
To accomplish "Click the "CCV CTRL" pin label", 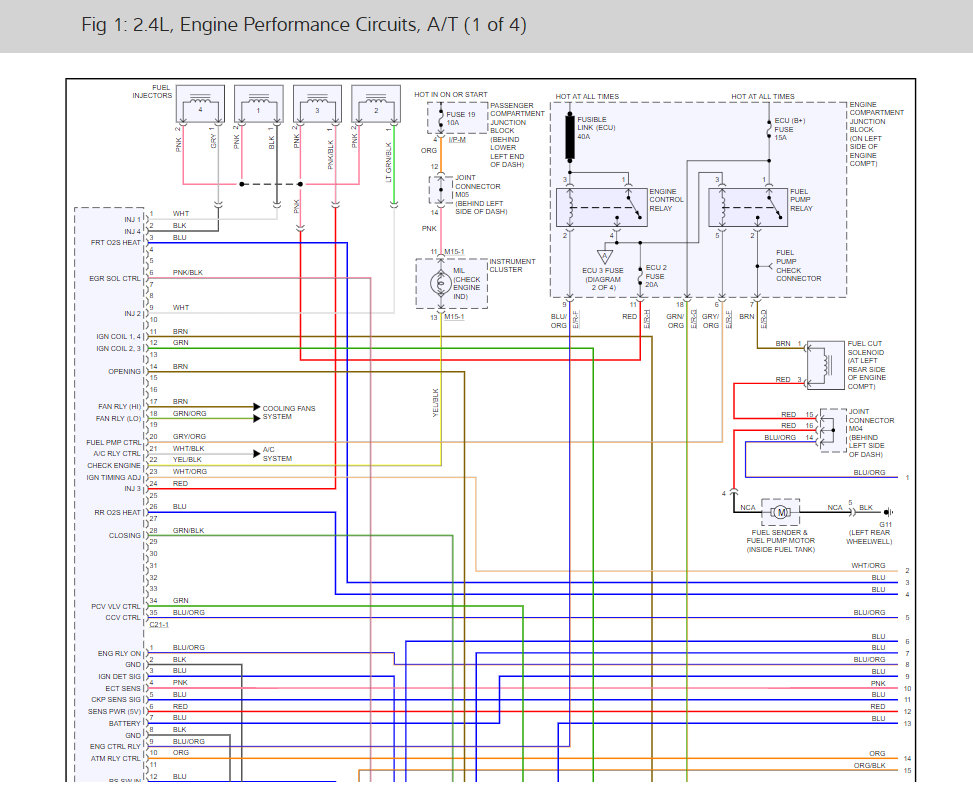I will coord(122,617).
